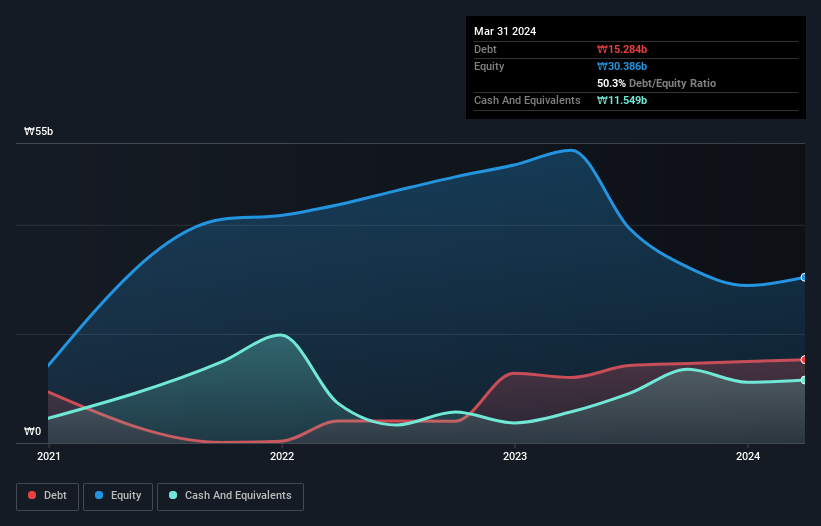Click the 50.3% Debt/Equity Ratio text
Viewport: 821px width, 526px height.
657,83
